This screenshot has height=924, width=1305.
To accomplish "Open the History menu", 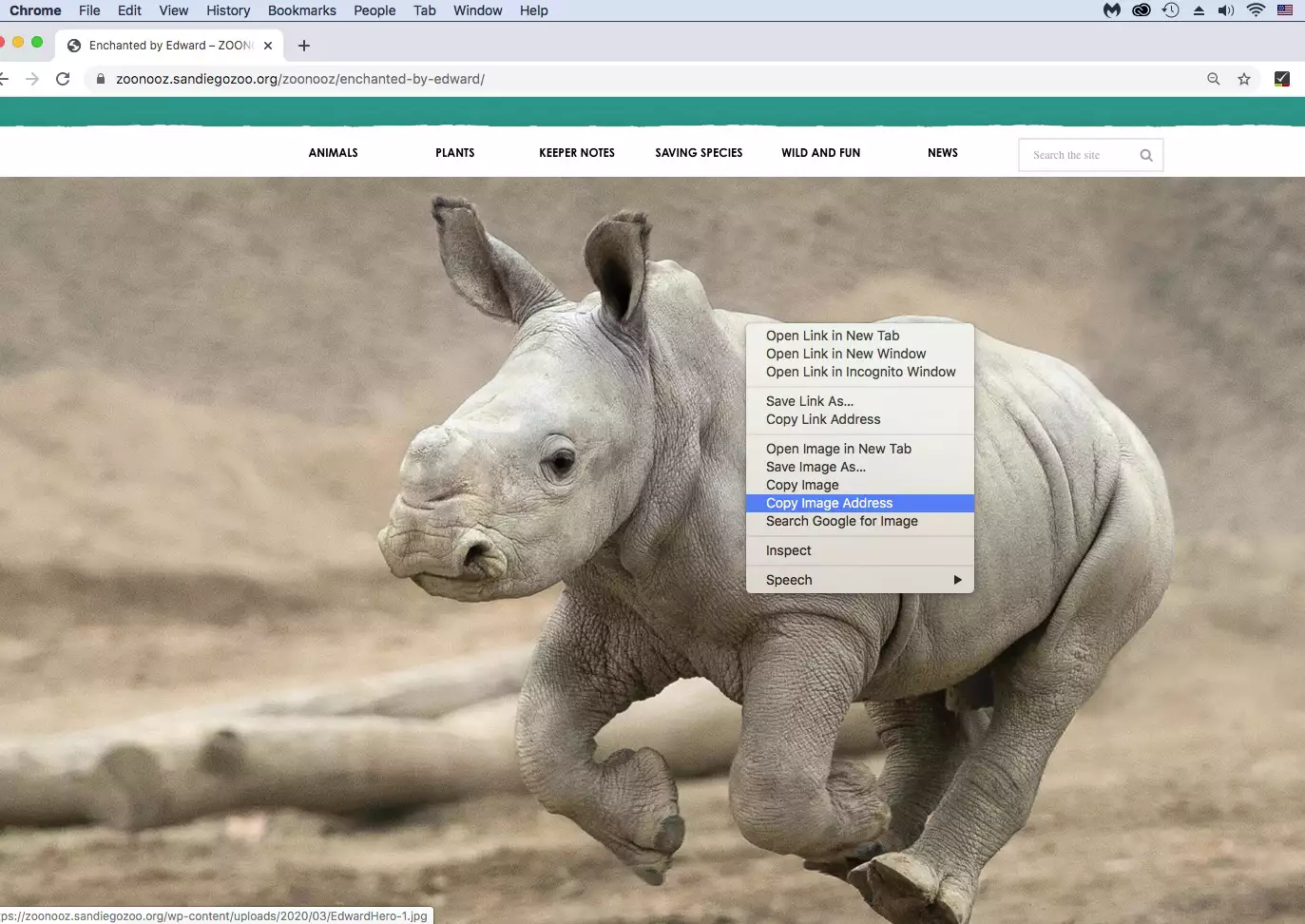I will 228,10.
